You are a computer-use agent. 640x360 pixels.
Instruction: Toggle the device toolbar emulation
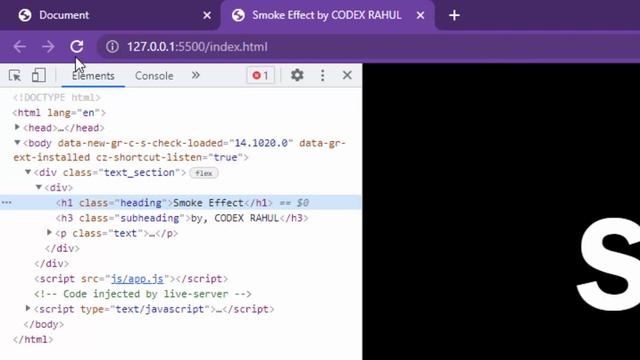click(38, 76)
